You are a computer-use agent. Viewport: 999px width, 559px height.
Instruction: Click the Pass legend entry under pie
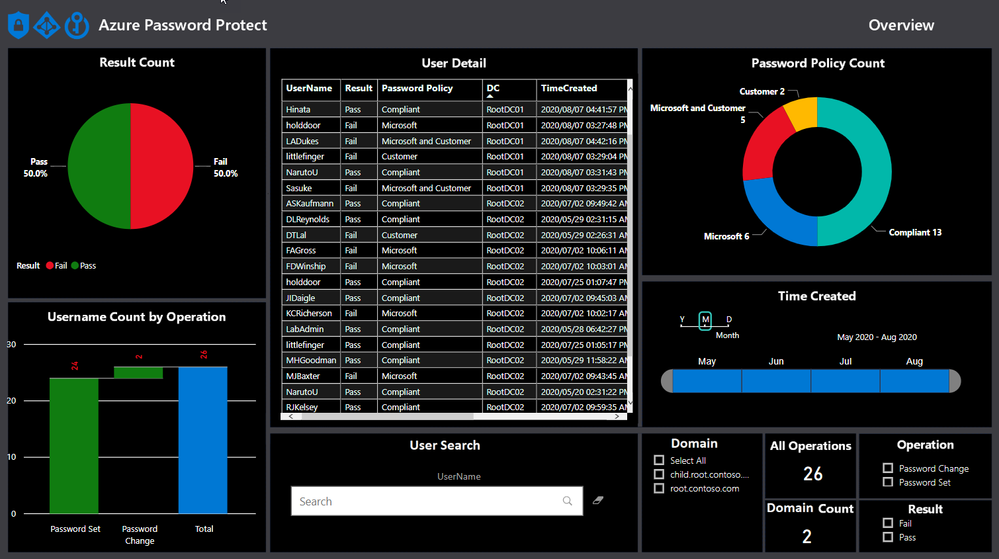(83, 266)
